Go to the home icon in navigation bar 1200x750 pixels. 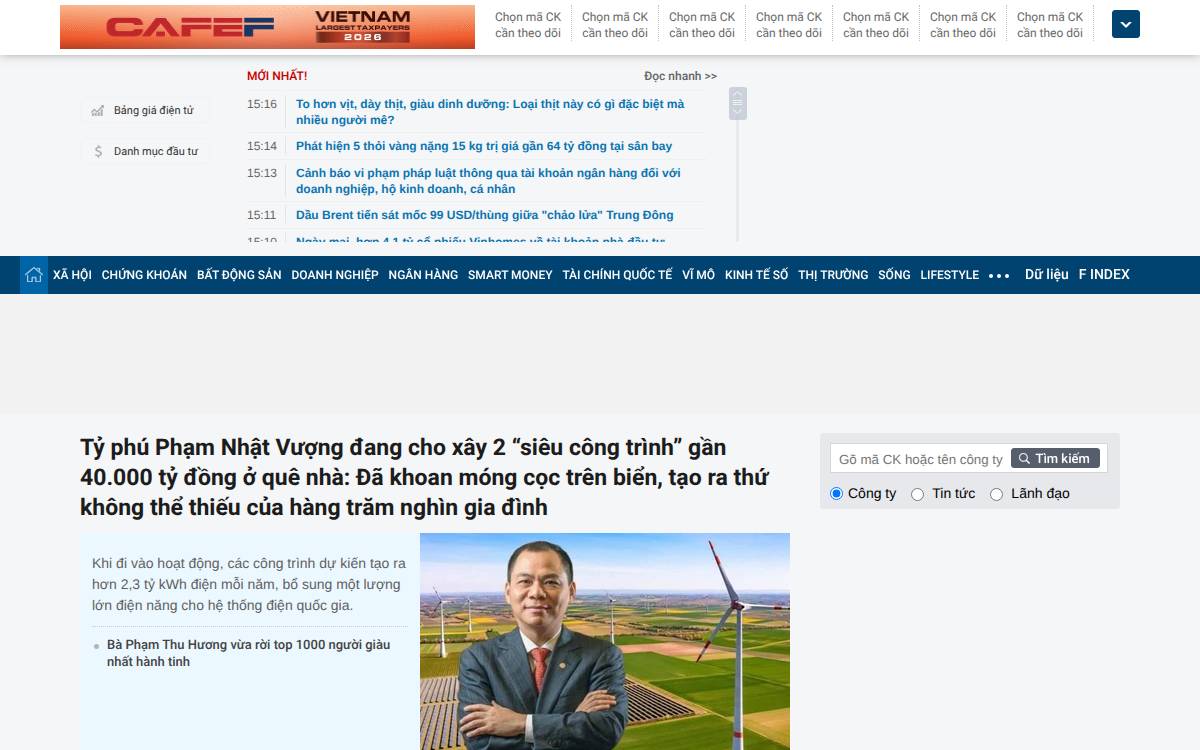point(34,275)
